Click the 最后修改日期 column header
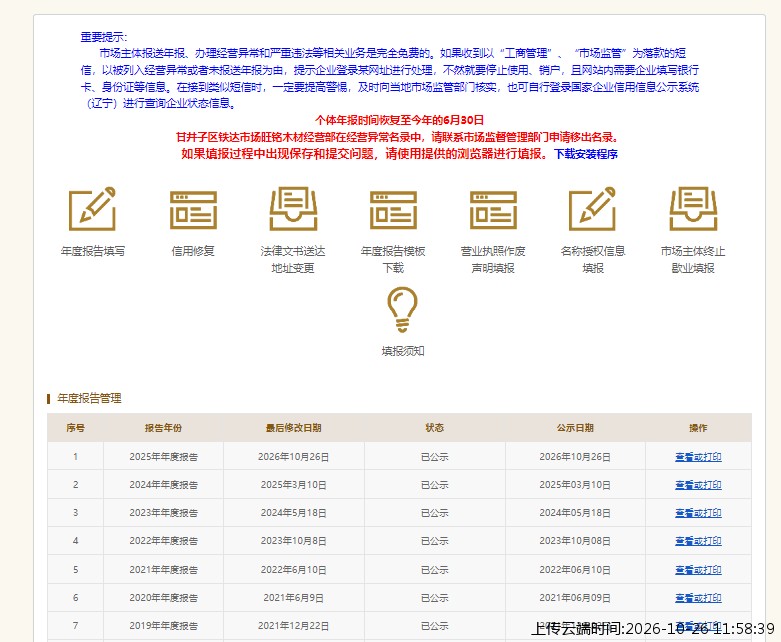Screen dimensions: 781x642 293,428
